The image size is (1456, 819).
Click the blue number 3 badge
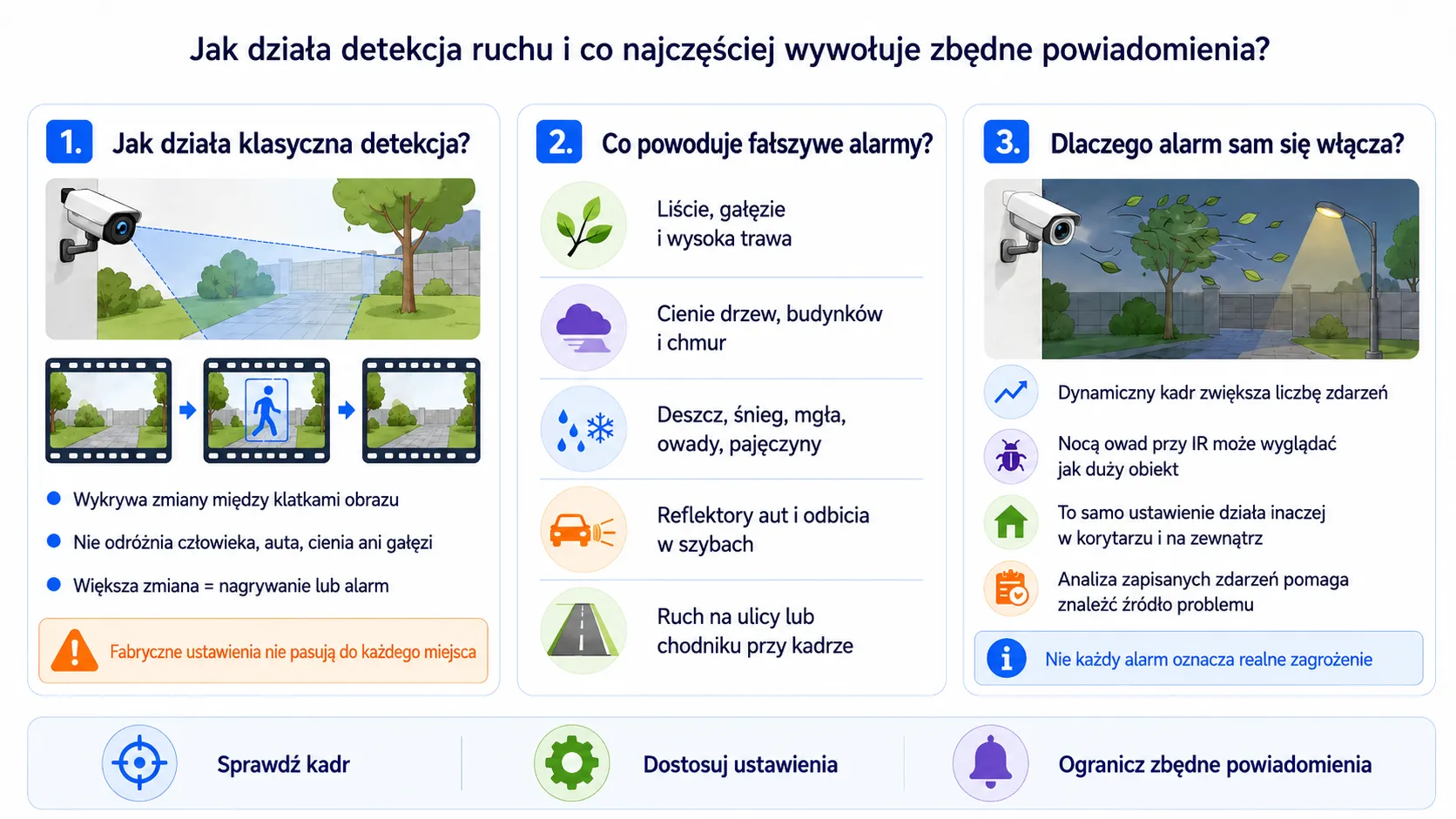point(1007,142)
